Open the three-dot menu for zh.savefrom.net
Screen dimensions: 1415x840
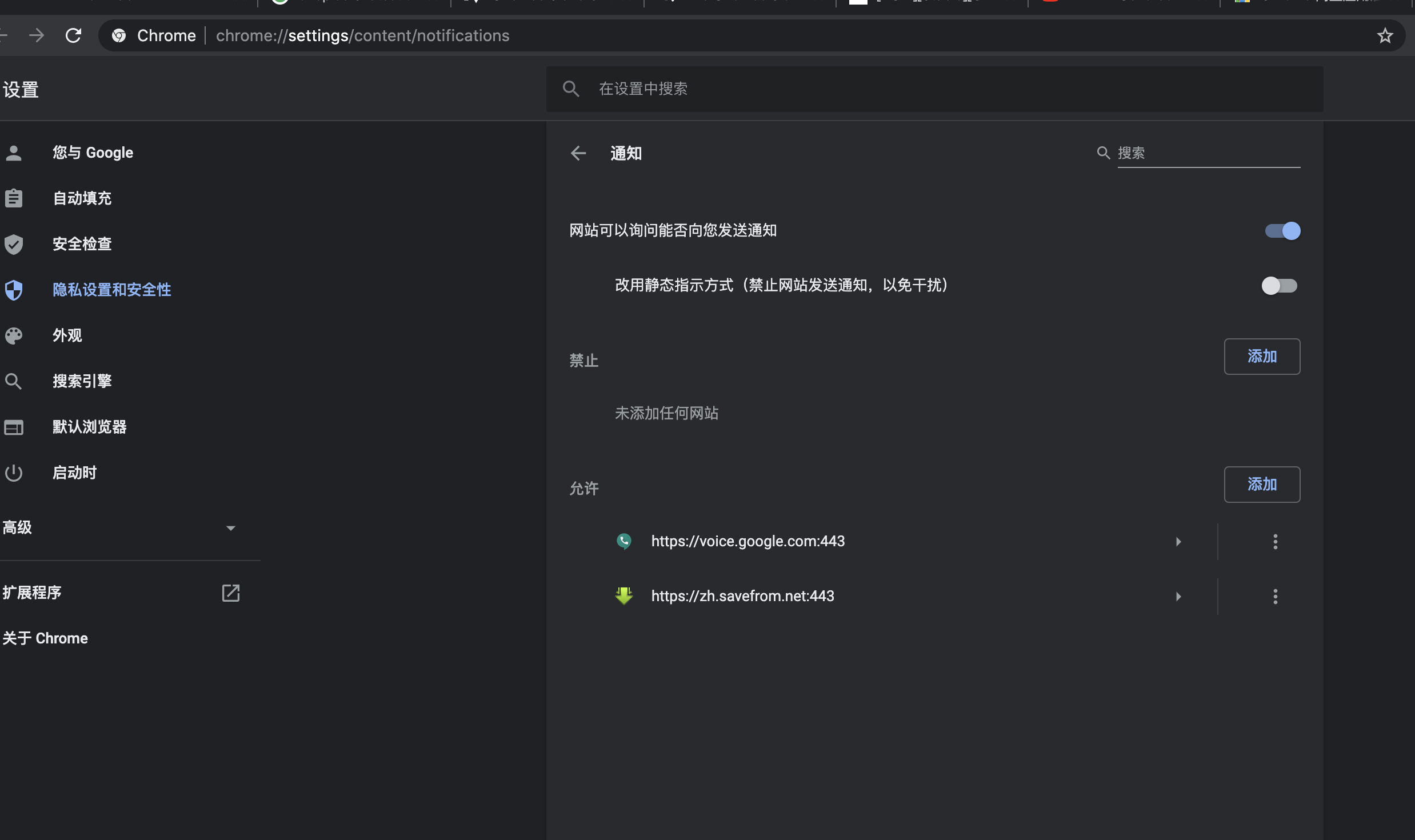click(1275, 597)
